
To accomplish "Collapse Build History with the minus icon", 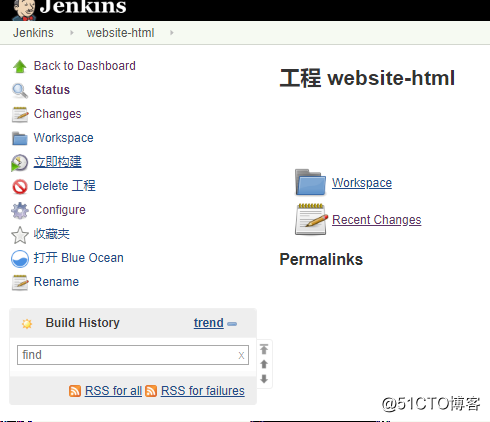I will pos(232,324).
